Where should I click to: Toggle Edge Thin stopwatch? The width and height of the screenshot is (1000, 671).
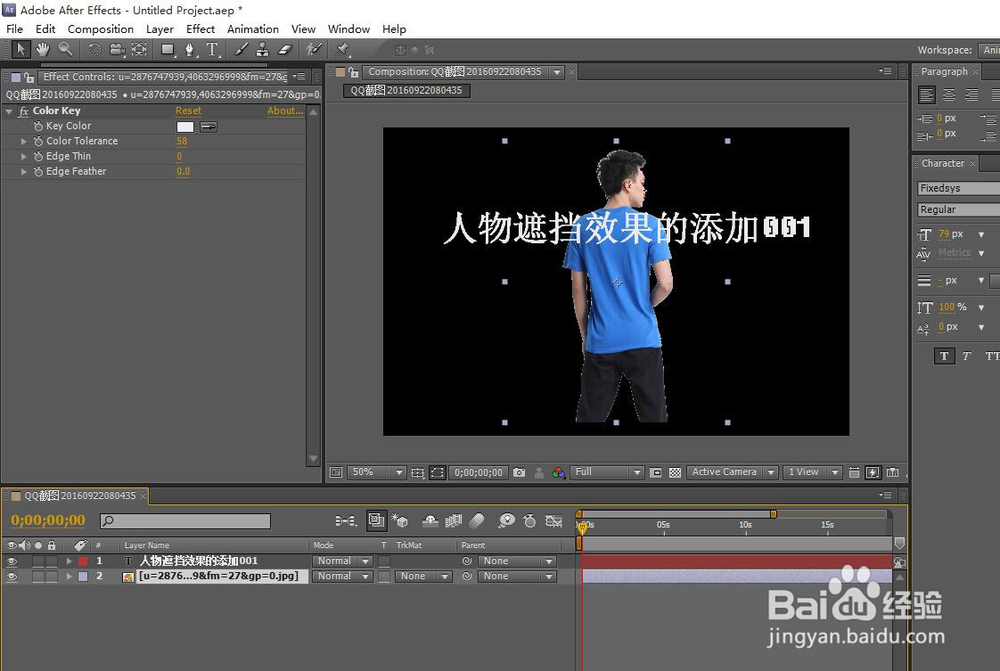38,156
